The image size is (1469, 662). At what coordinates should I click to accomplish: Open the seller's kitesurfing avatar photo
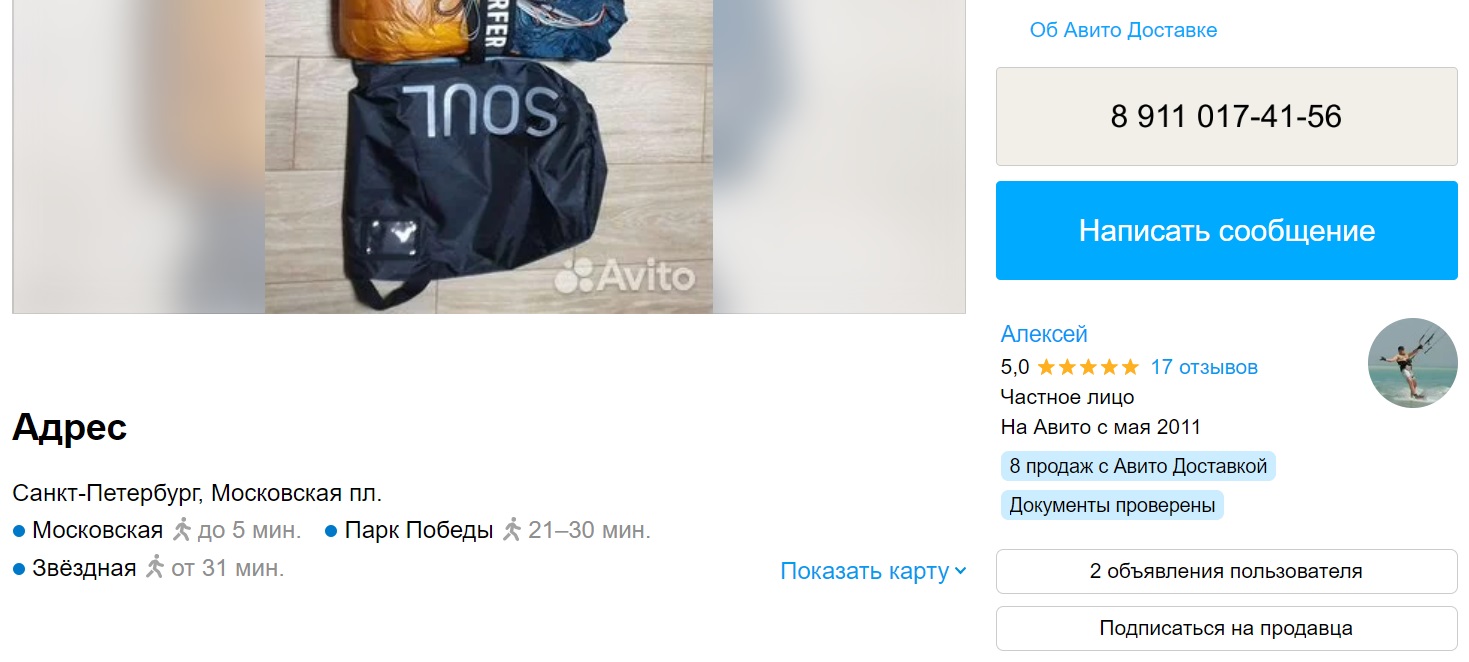1412,364
